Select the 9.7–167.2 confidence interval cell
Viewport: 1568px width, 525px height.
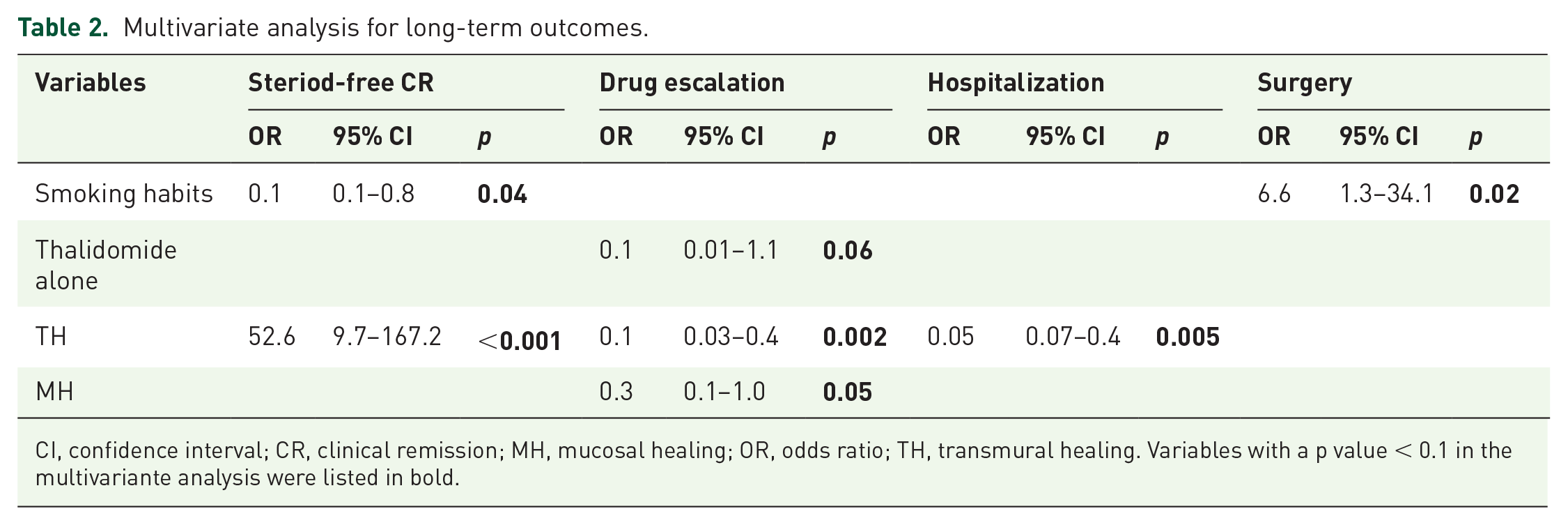(387, 337)
